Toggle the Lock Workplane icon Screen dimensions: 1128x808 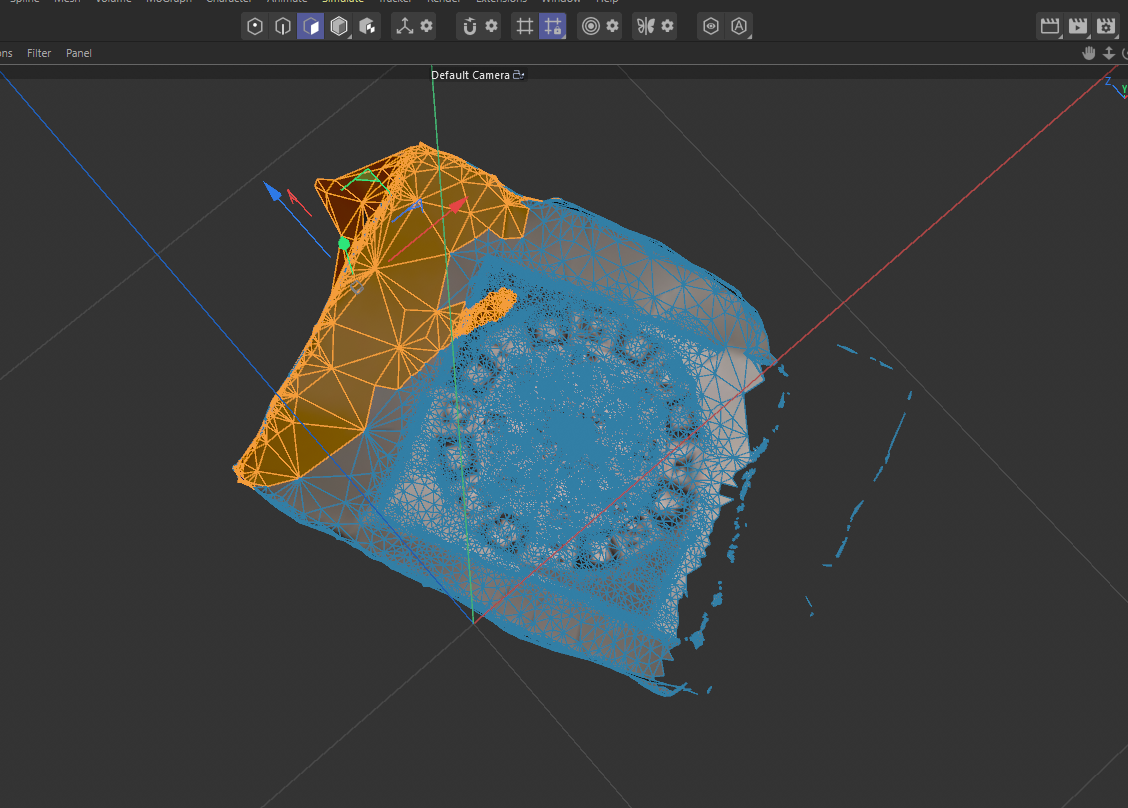(552, 26)
